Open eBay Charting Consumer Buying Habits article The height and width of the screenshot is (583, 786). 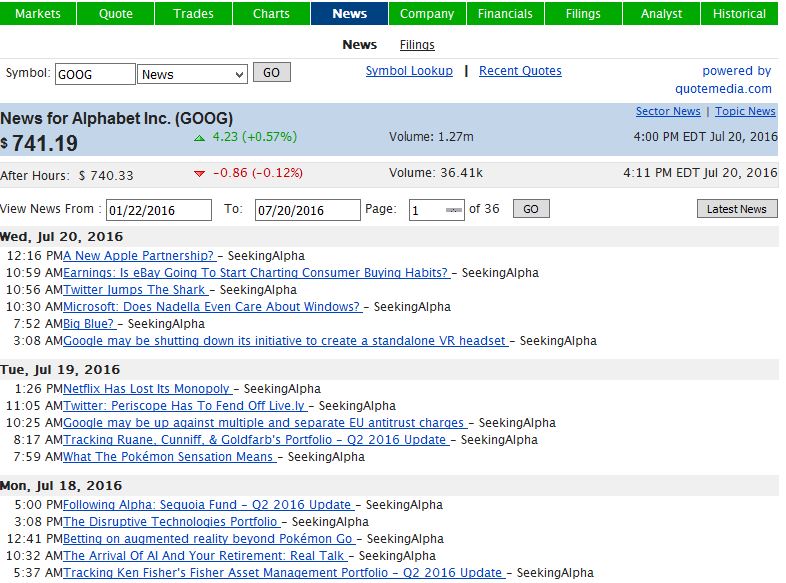click(x=256, y=273)
